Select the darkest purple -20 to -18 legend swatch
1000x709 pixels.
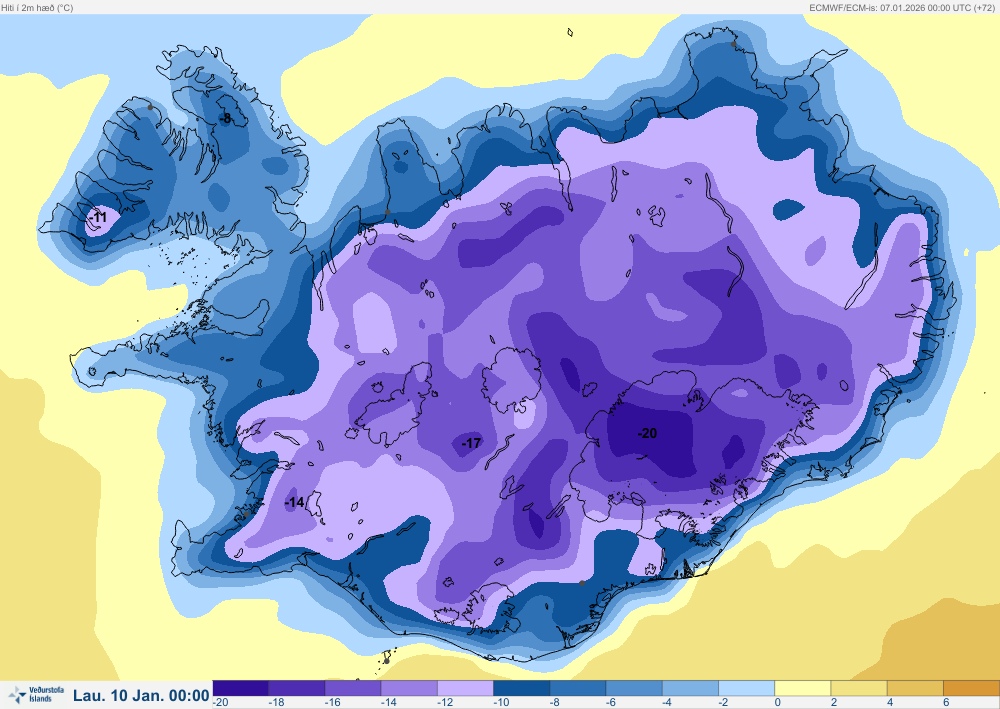(240, 688)
